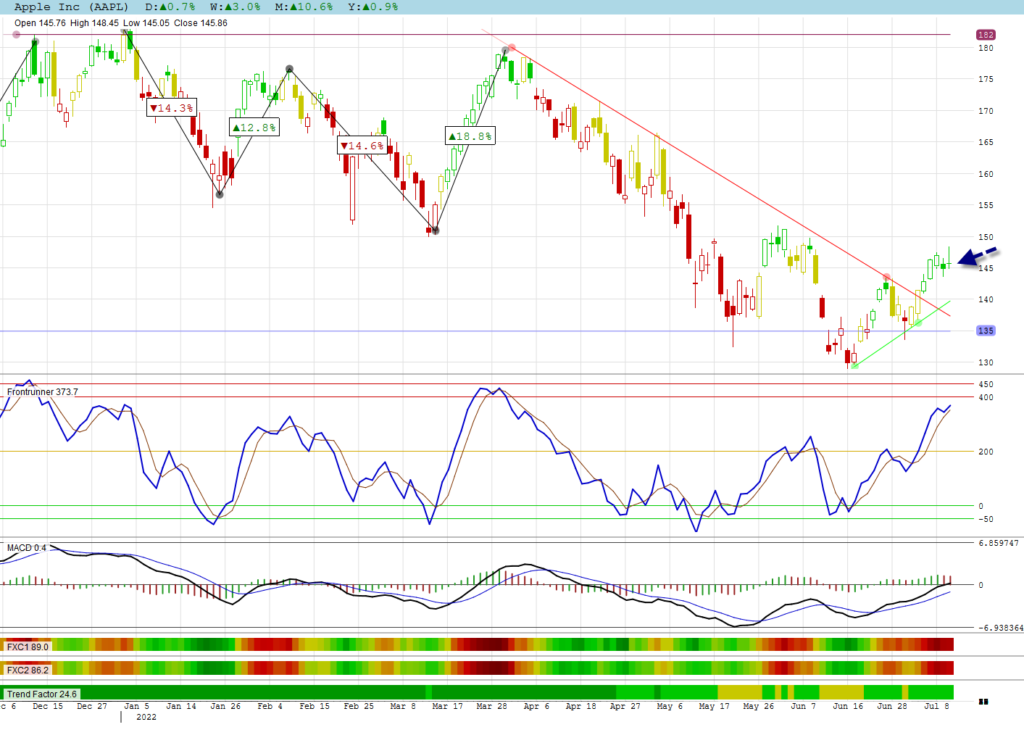Select the 182 resistance price tag
The width and height of the screenshot is (1024, 735).
pos(985,35)
